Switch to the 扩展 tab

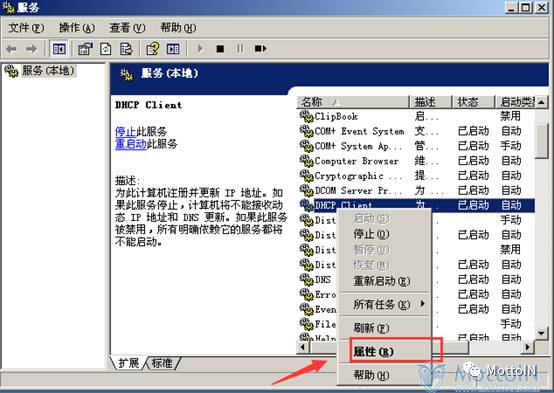point(128,363)
